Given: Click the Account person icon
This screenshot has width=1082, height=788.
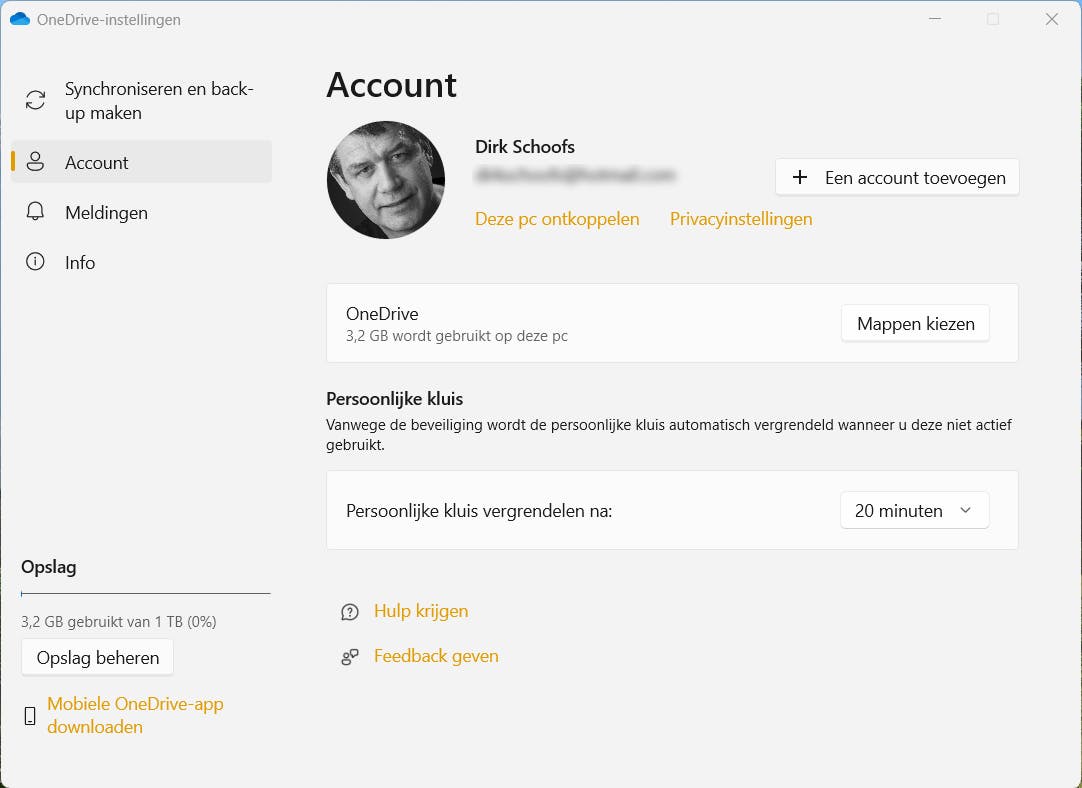Looking at the screenshot, I should (x=36, y=162).
